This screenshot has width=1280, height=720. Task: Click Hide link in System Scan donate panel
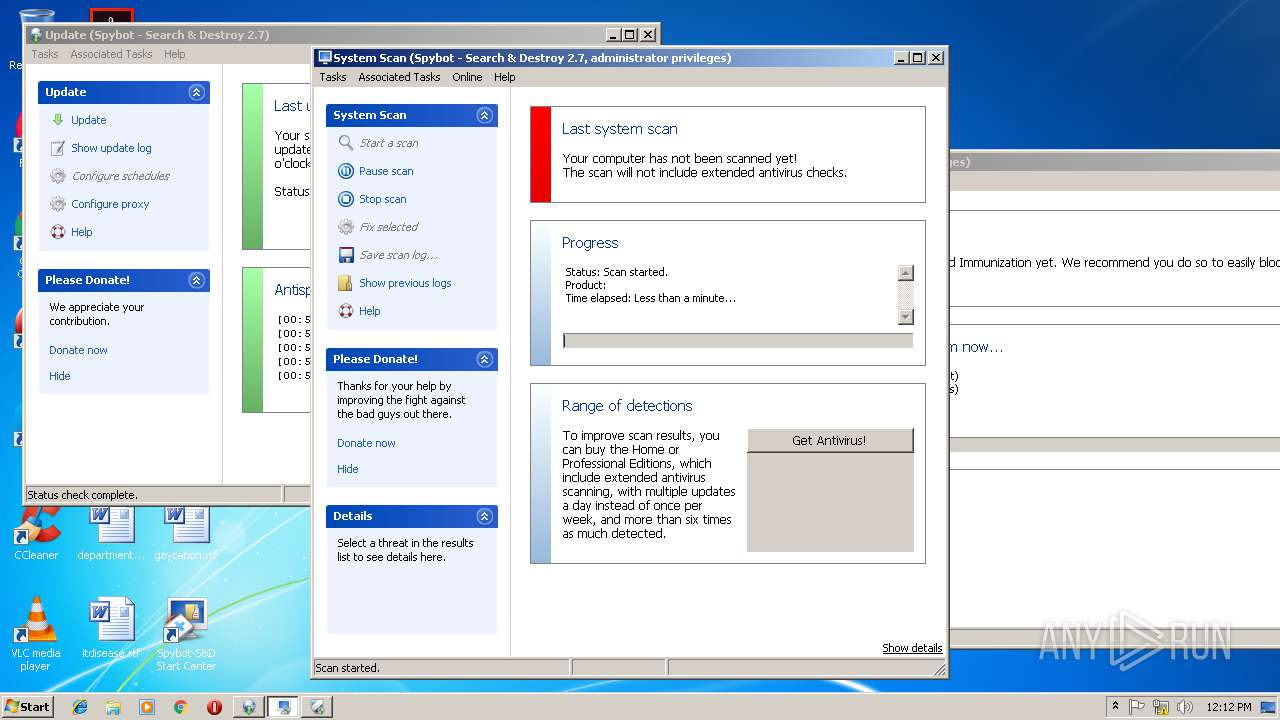tap(347, 469)
